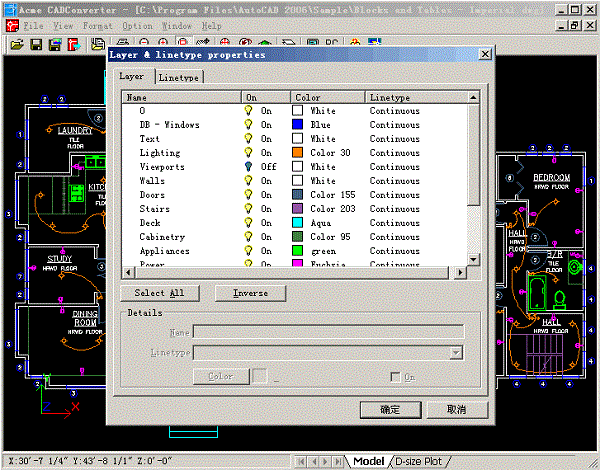Click the Open file toolbar icon
The height and width of the screenshot is (470, 600).
(17, 45)
